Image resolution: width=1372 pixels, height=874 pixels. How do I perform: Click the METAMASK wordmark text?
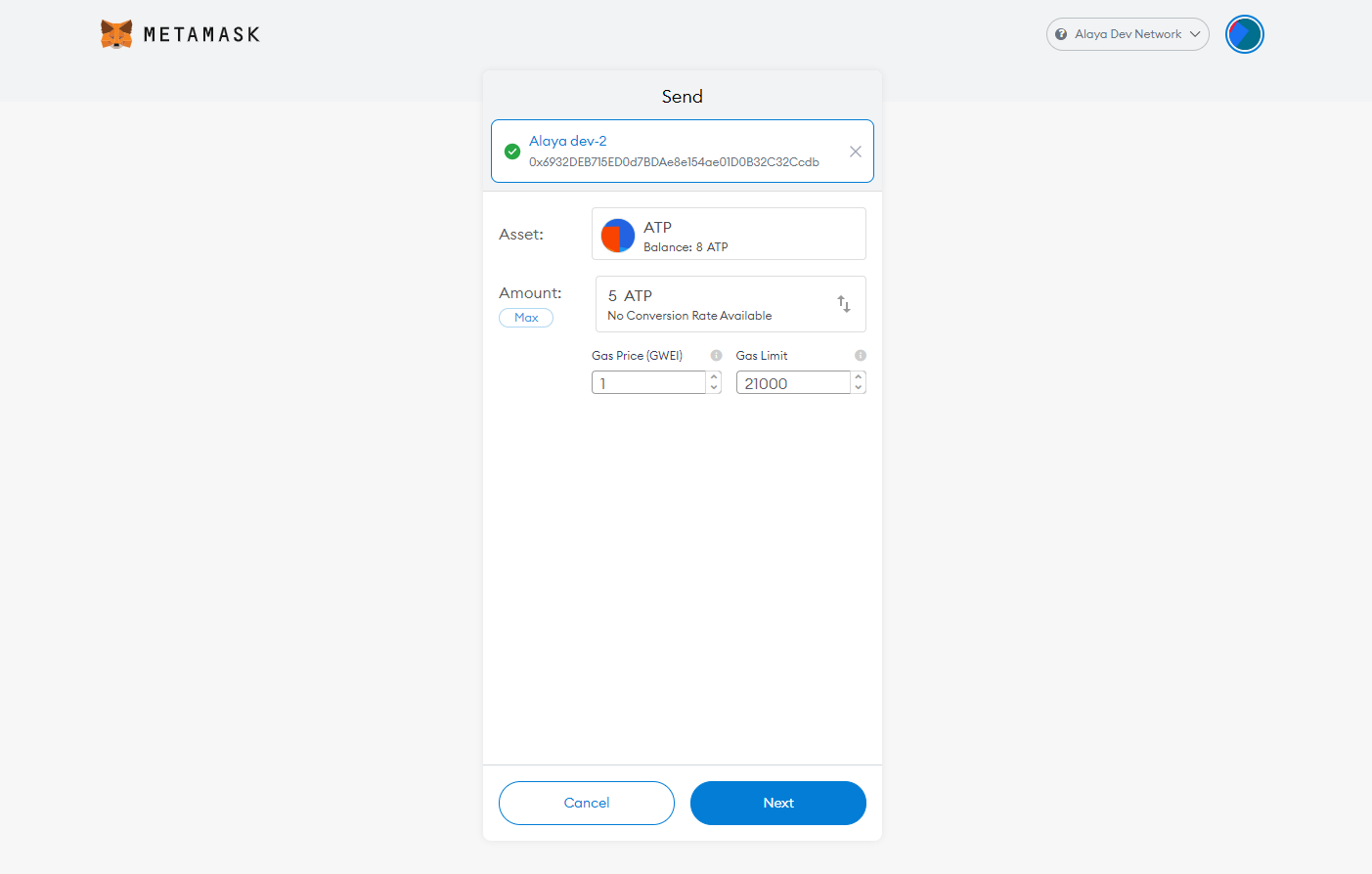point(202,34)
